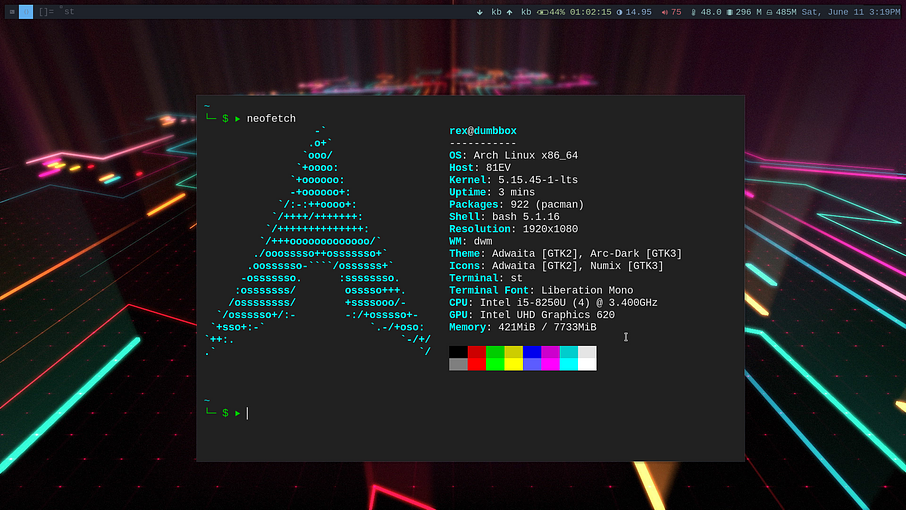Viewport: 906px width, 510px height.
Task: Click the memory chip icon beside 296 M
Action: click(x=730, y=12)
